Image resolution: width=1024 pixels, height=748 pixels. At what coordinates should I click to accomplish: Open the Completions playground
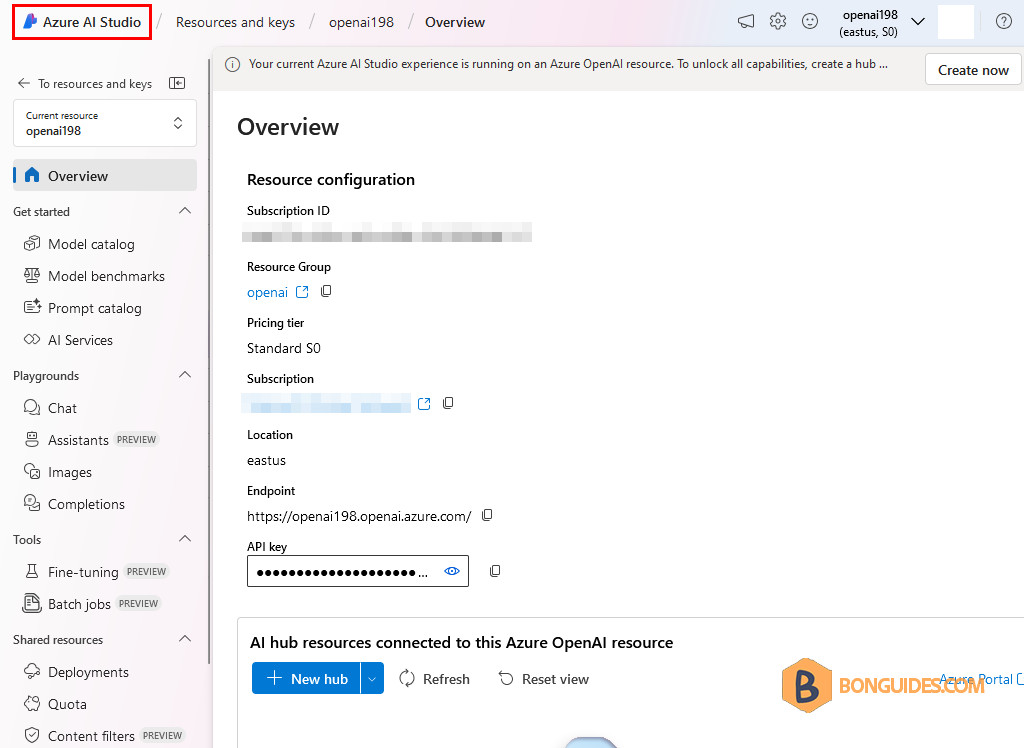click(74, 504)
